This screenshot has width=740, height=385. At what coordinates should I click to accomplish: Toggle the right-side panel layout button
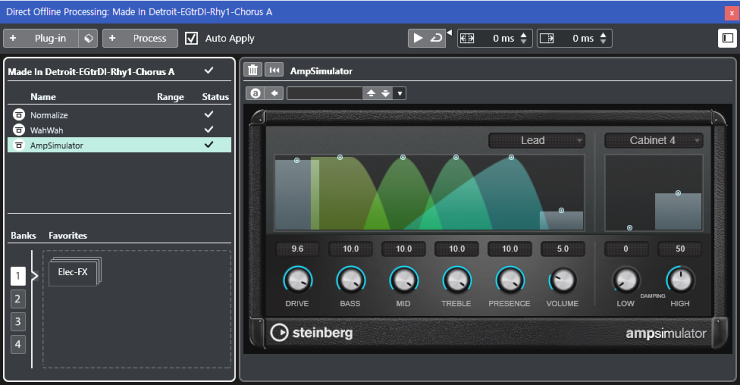[x=727, y=38]
